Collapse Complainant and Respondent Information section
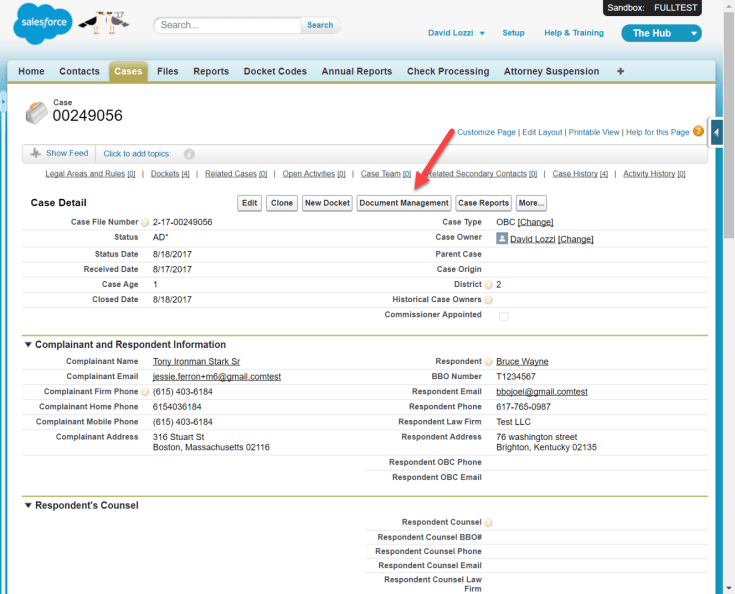 28,345
